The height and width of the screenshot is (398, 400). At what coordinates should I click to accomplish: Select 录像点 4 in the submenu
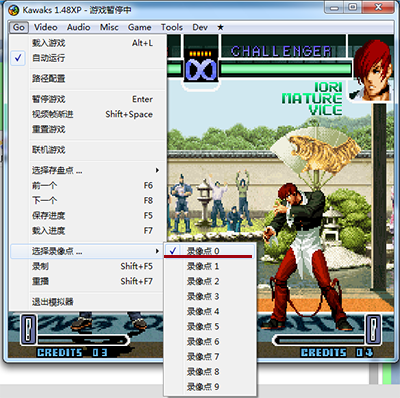[210, 311]
